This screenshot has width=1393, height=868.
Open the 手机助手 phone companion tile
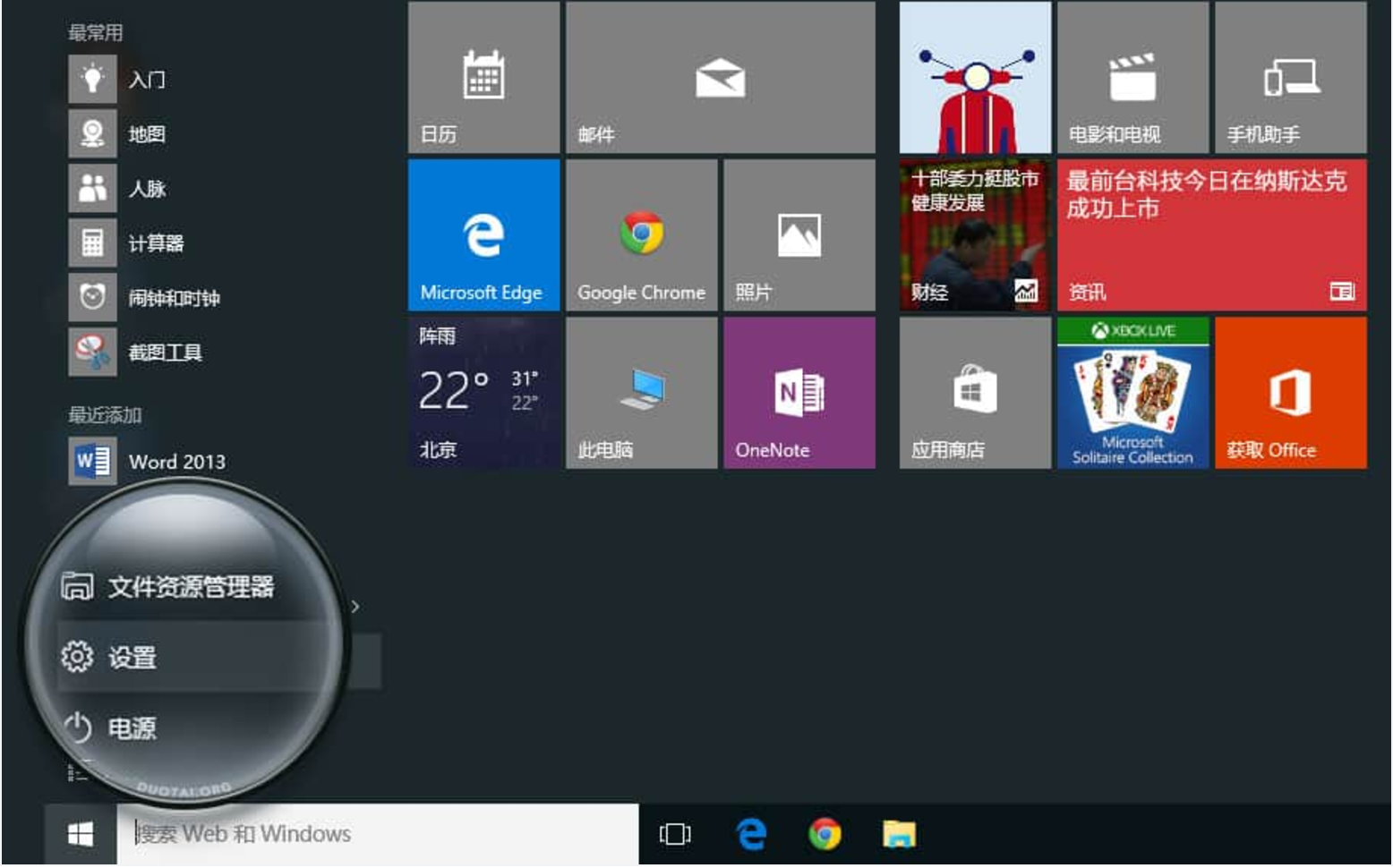point(1290,78)
